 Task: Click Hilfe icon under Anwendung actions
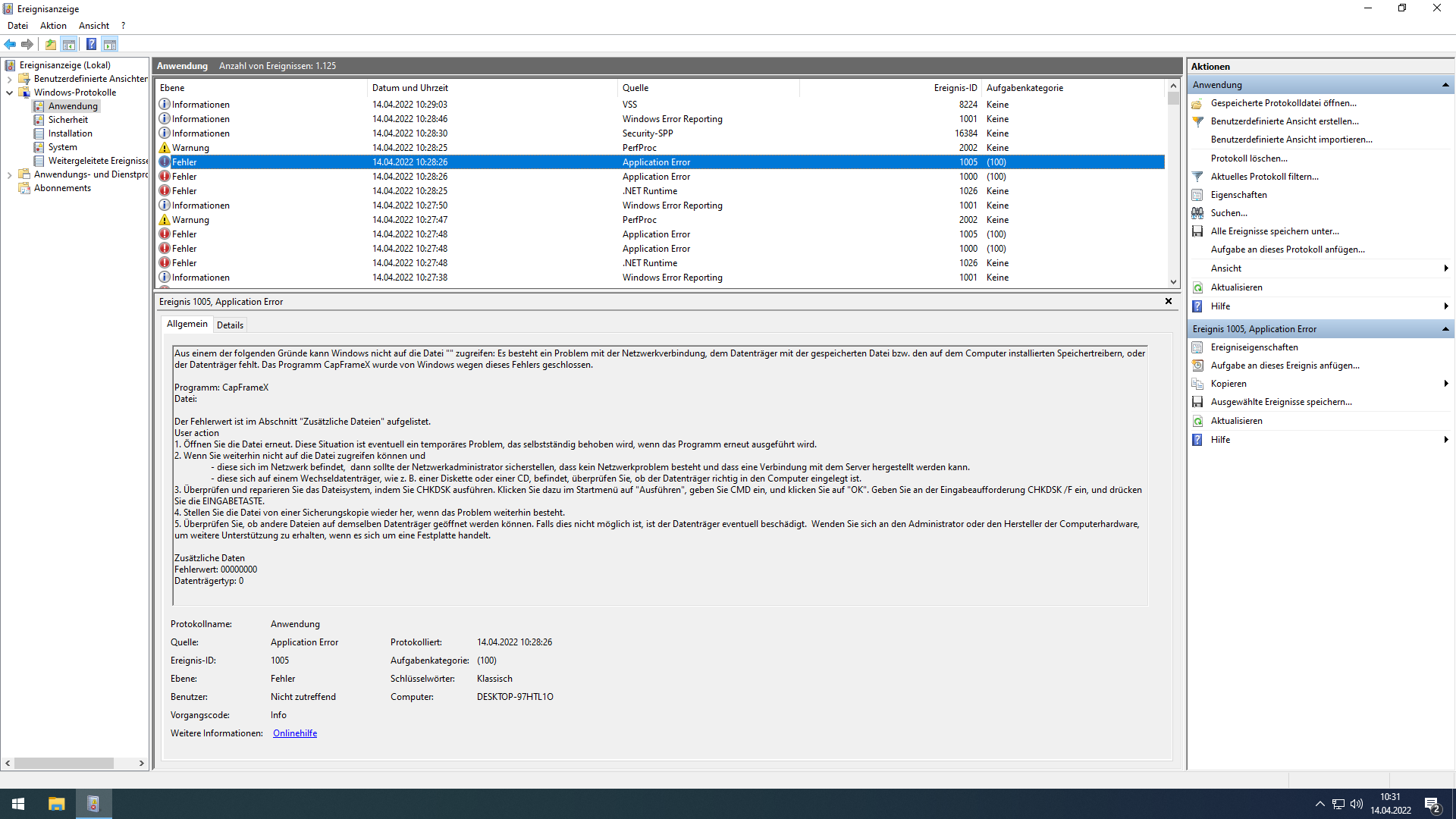point(1198,306)
